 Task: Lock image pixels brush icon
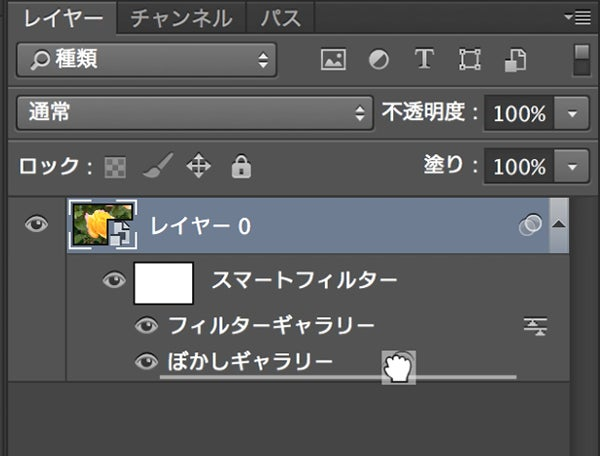pyautogui.click(x=158, y=166)
